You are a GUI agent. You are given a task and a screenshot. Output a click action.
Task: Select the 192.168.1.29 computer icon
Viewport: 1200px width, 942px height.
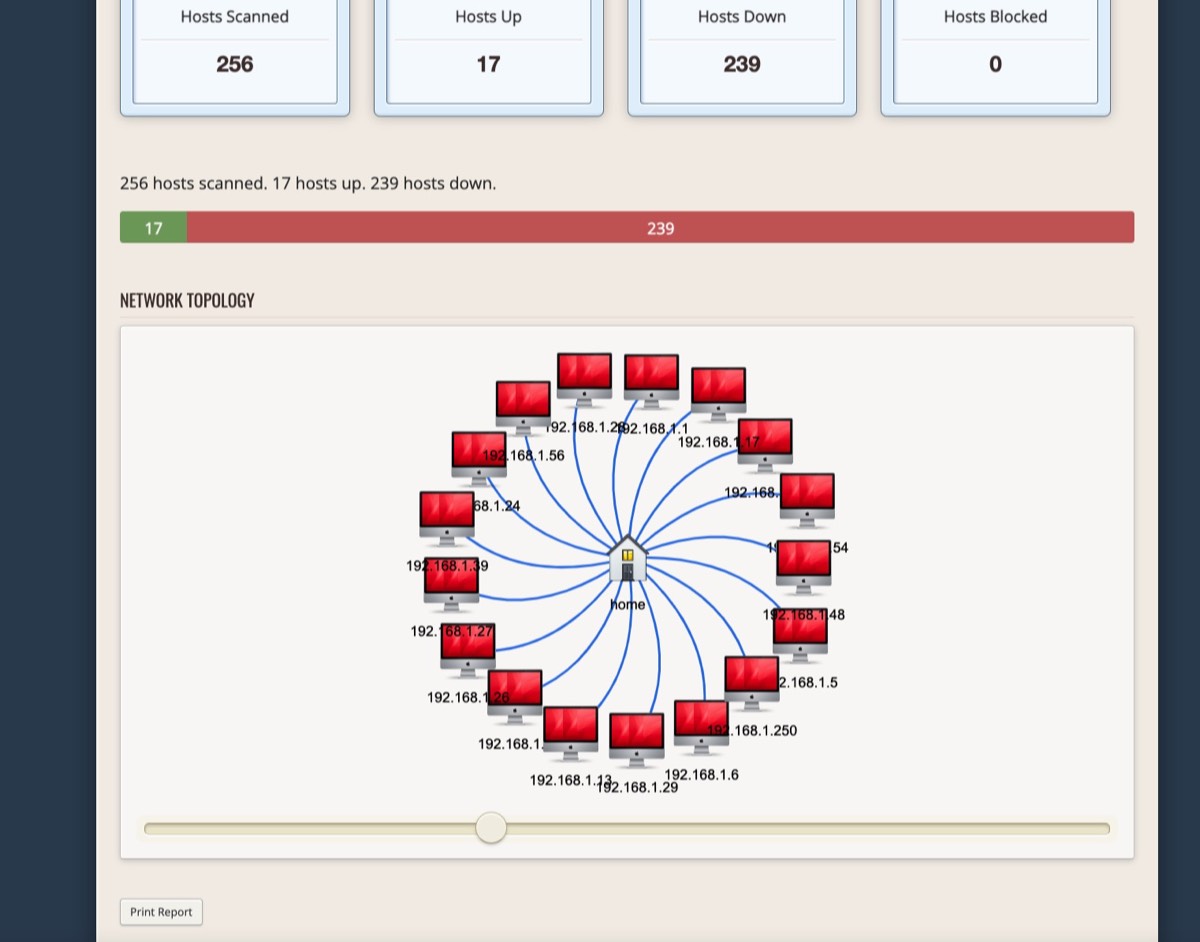636,738
